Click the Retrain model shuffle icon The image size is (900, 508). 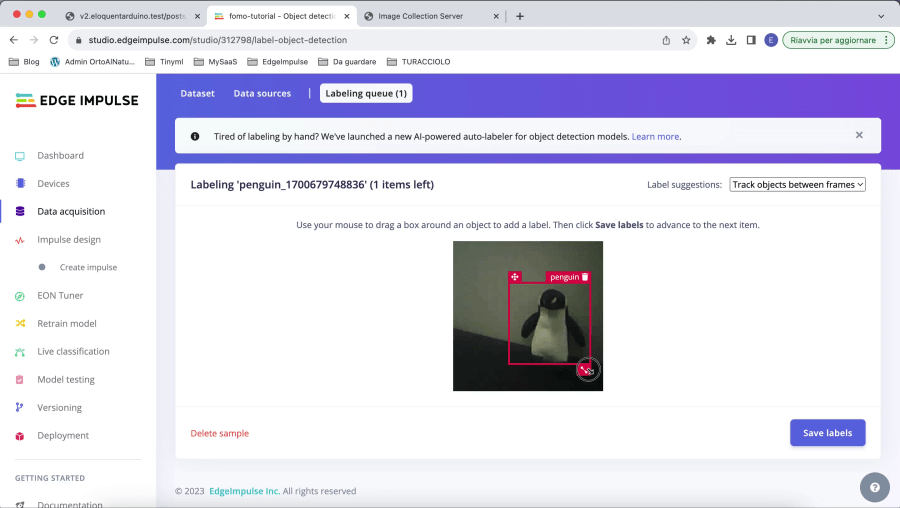tap(20, 324)
